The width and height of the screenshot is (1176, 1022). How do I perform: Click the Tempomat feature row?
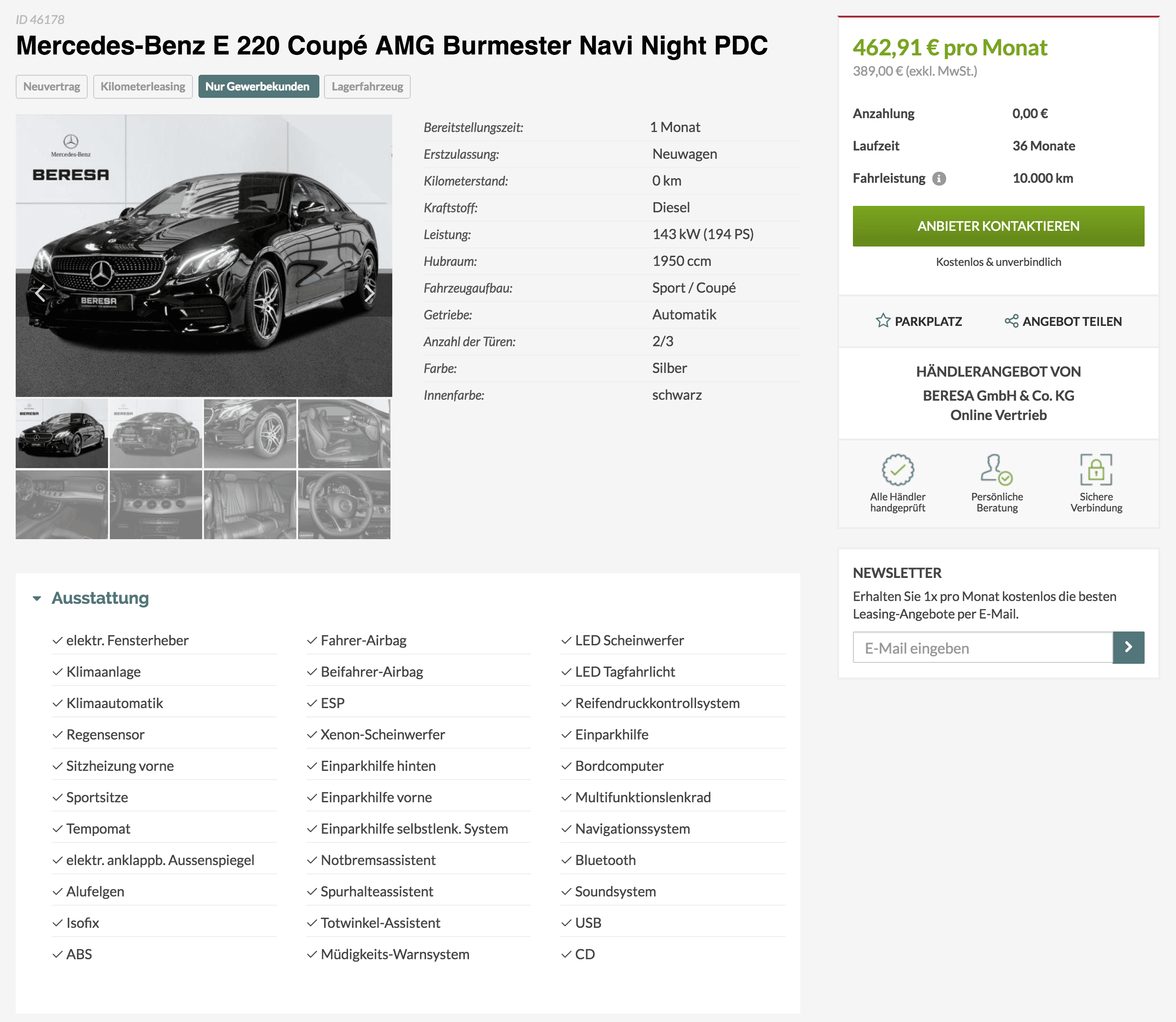coord(164,829)
